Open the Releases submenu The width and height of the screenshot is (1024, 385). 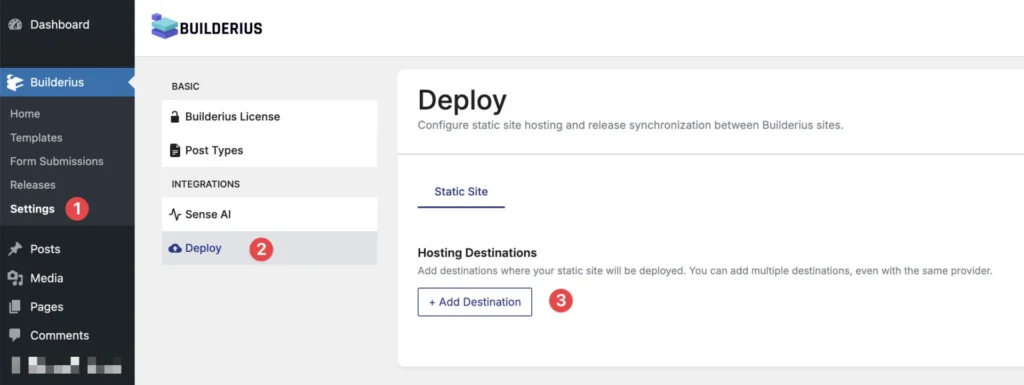33,185
